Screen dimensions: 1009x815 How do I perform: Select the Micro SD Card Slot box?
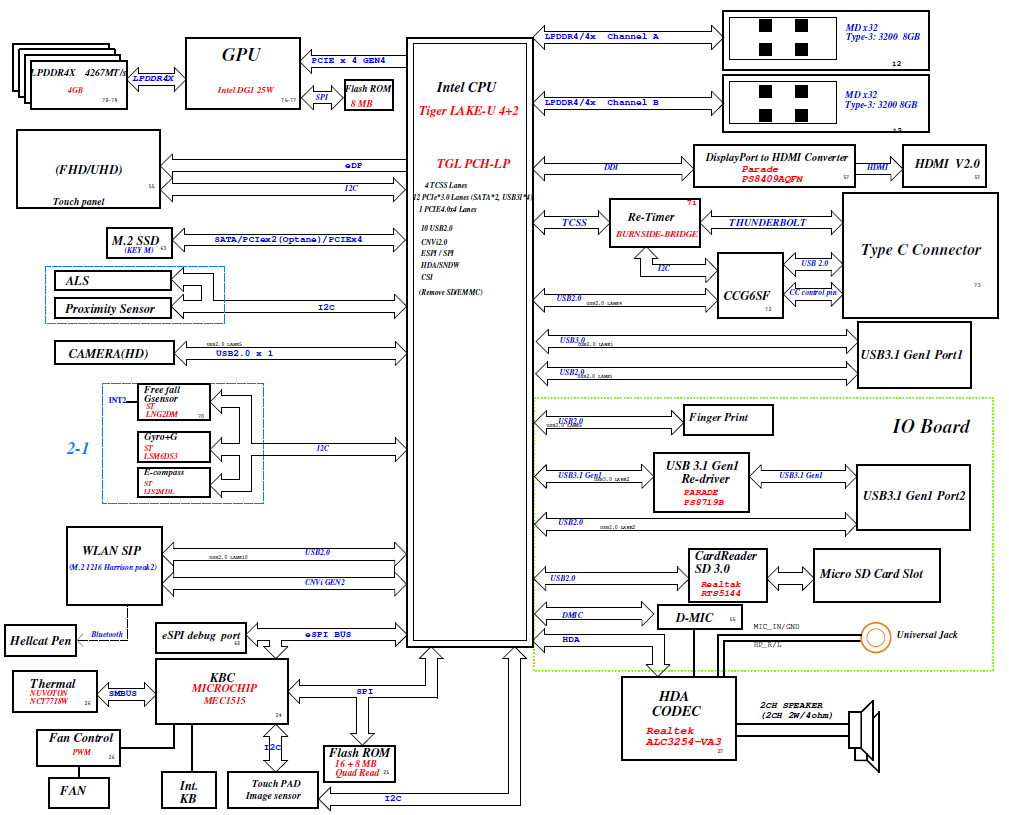(x=871, y=574)
